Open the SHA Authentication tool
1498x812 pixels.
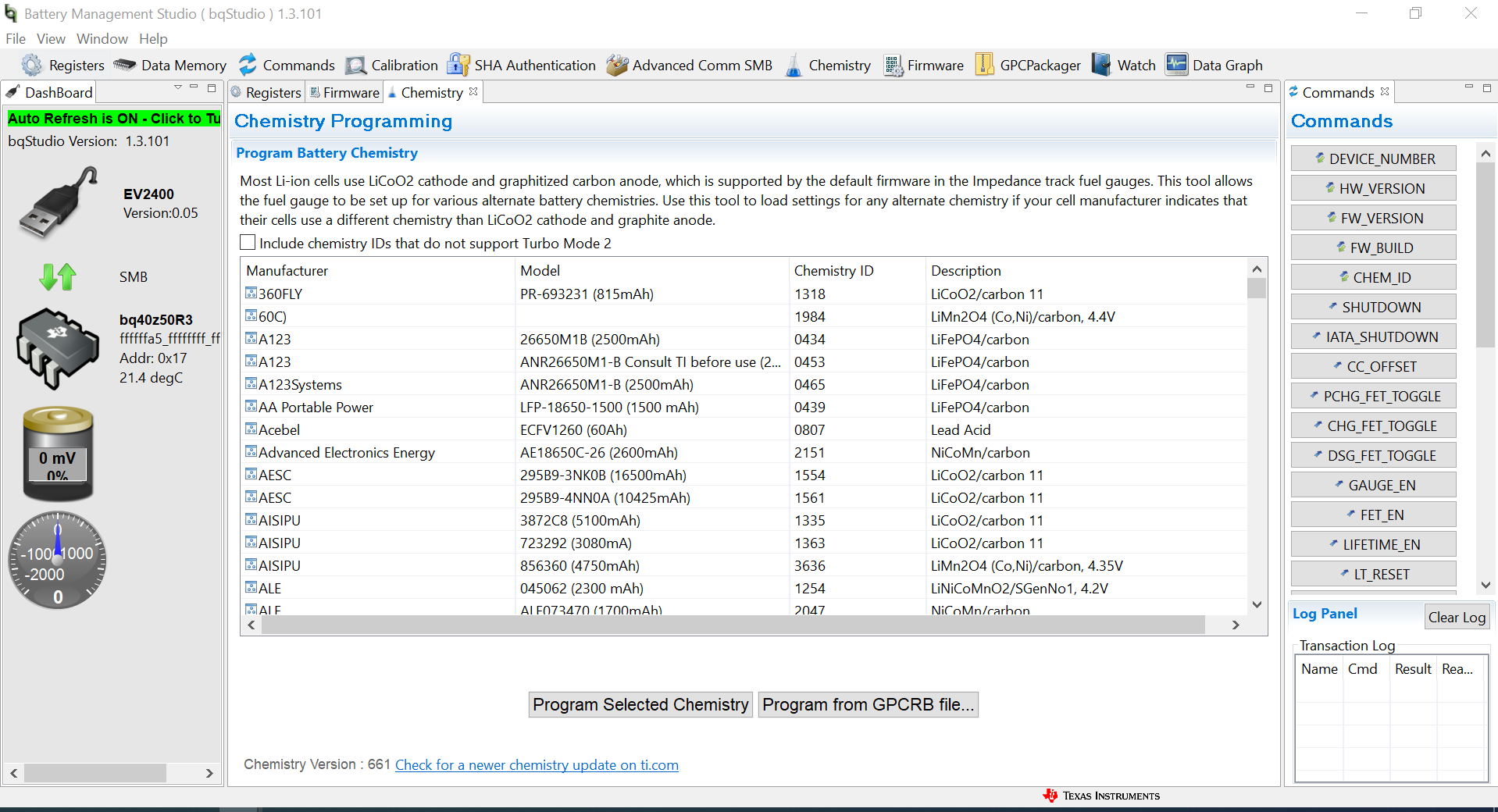(x=521, y=66)
